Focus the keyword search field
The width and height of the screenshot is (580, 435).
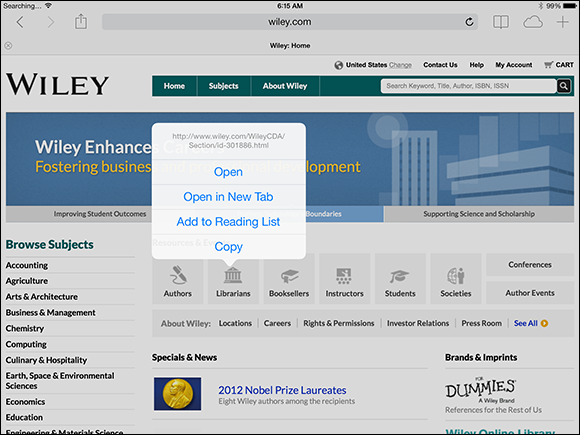[x=469, y=86]
